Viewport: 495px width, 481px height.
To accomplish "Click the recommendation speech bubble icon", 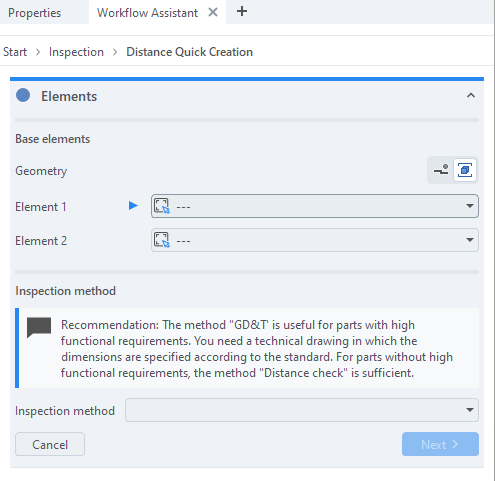I will pyautogui.click(x=39, y=327).
